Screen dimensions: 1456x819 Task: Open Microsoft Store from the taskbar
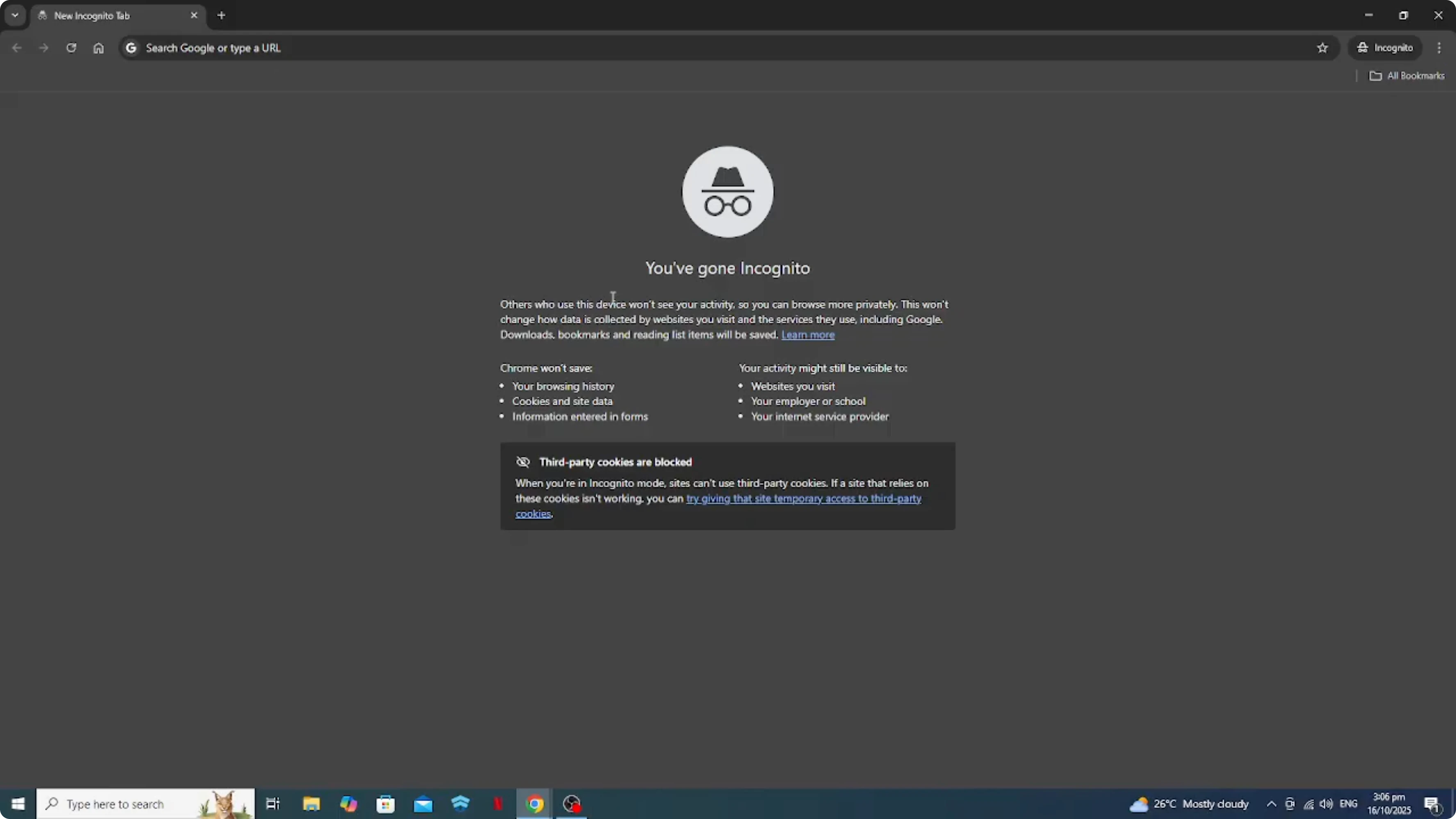[385, 804]
